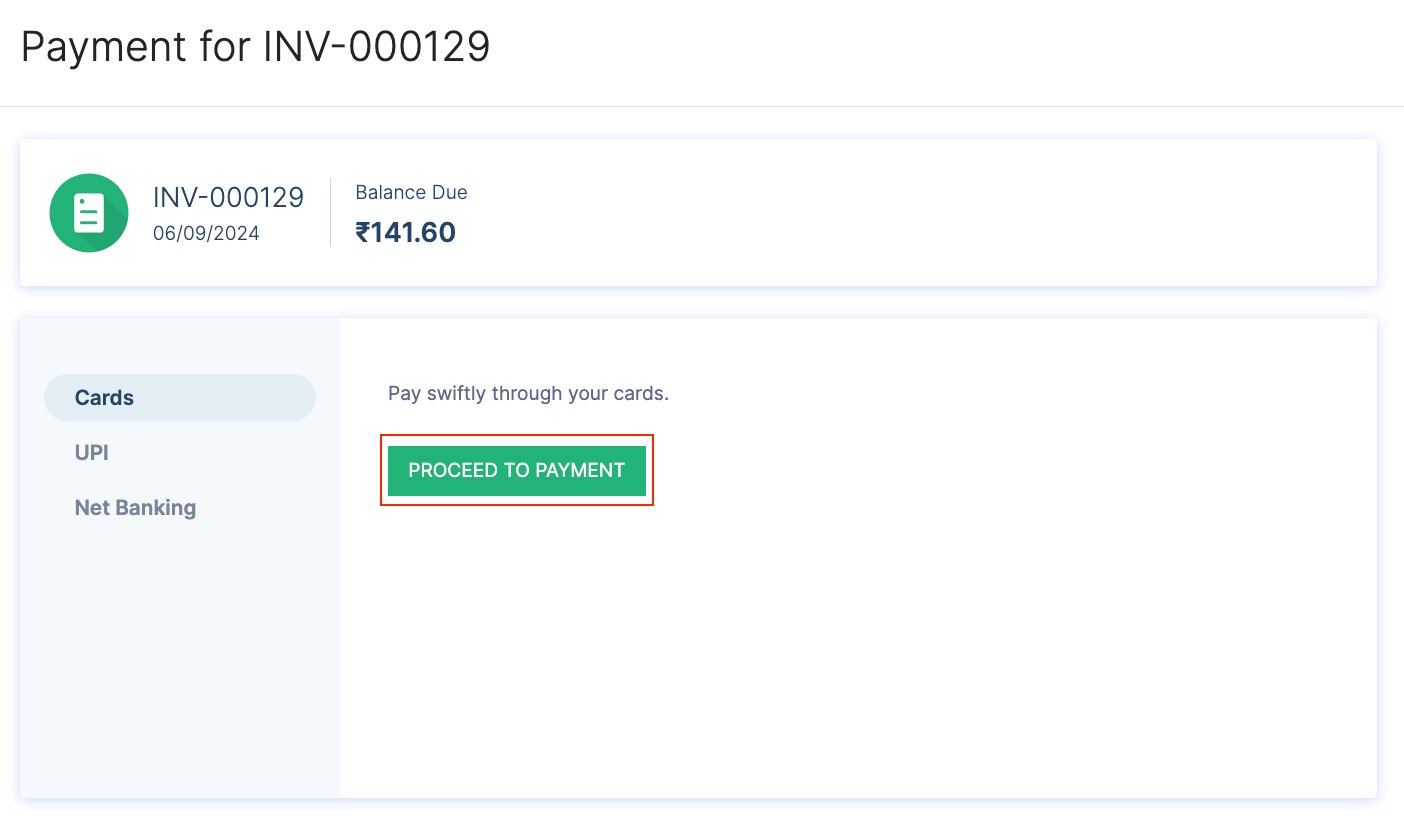Click the invoice date 06/09/2024
The height and width of the screenshot is (816, 1404).
(x=207, y=232)
